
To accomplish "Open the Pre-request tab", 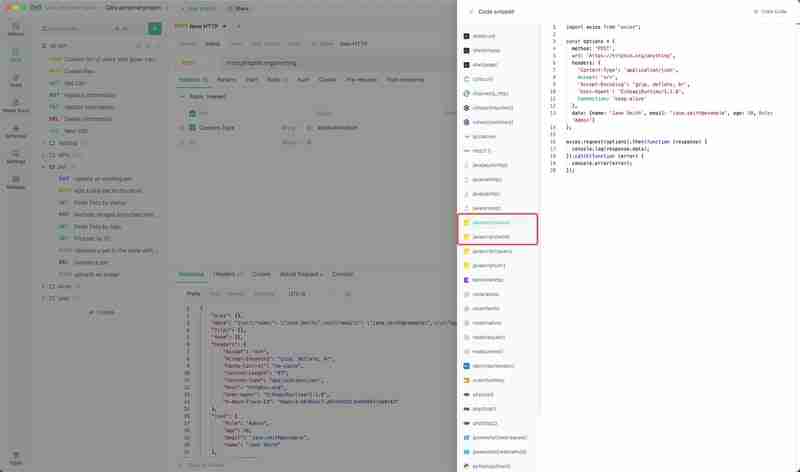I will point(361,80).
